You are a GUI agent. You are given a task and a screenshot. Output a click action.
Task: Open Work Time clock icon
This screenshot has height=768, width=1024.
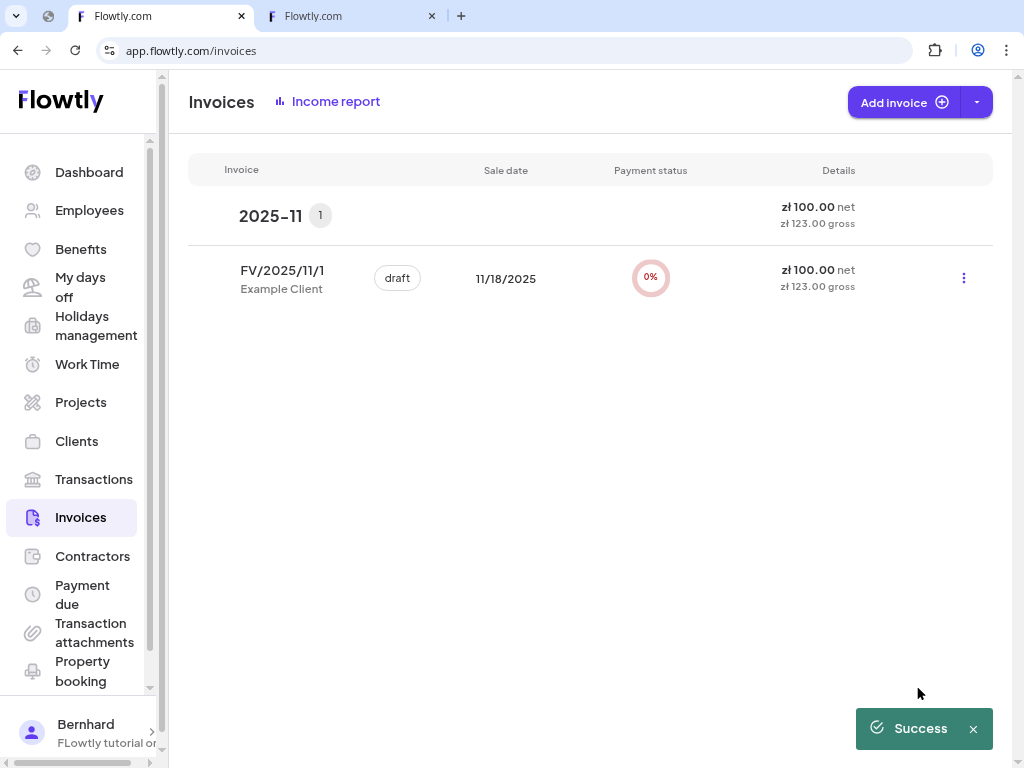(x=31, y=364)
